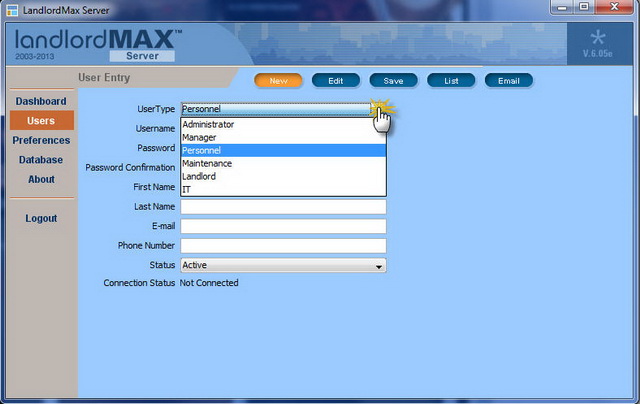Click the Not Connected status text
The width and height of the screenshot is (640, 404).
(209, 283)
